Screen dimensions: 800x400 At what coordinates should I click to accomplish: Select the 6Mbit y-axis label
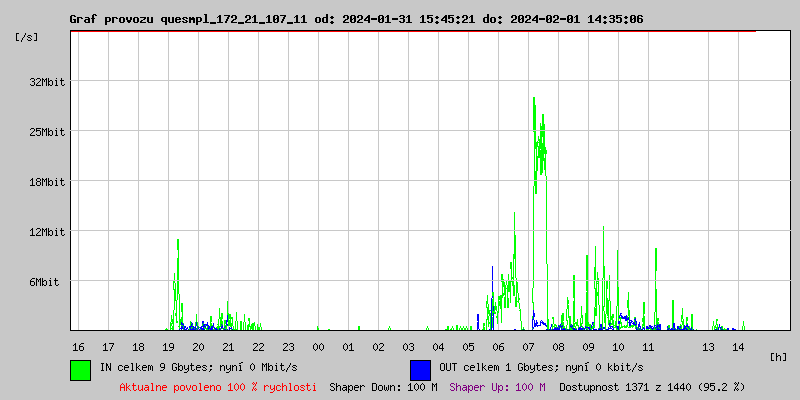[44, 282]
